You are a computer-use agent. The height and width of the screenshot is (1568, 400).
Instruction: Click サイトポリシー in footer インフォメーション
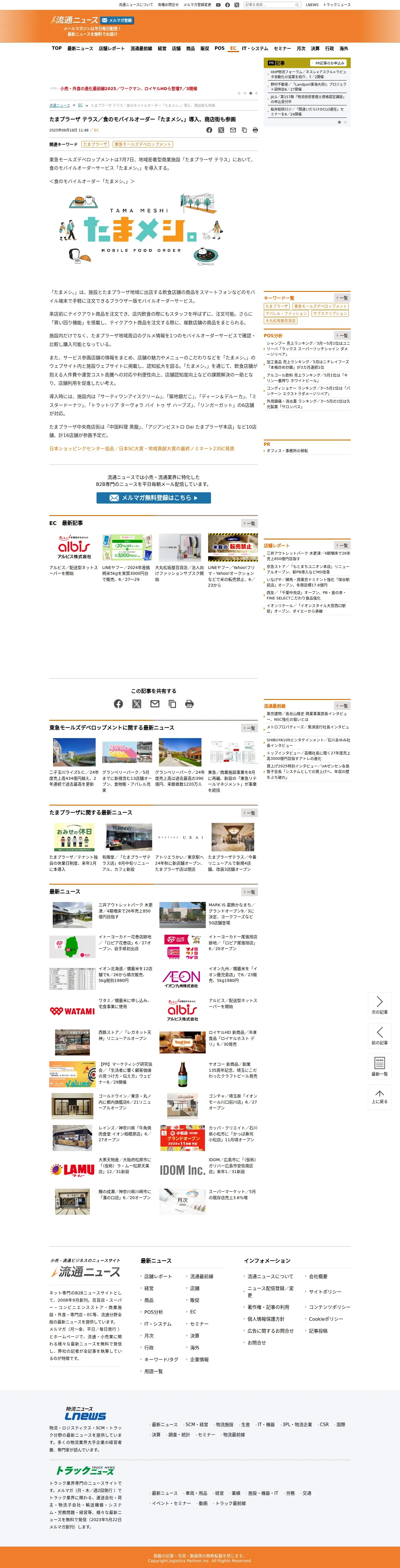325,1291
